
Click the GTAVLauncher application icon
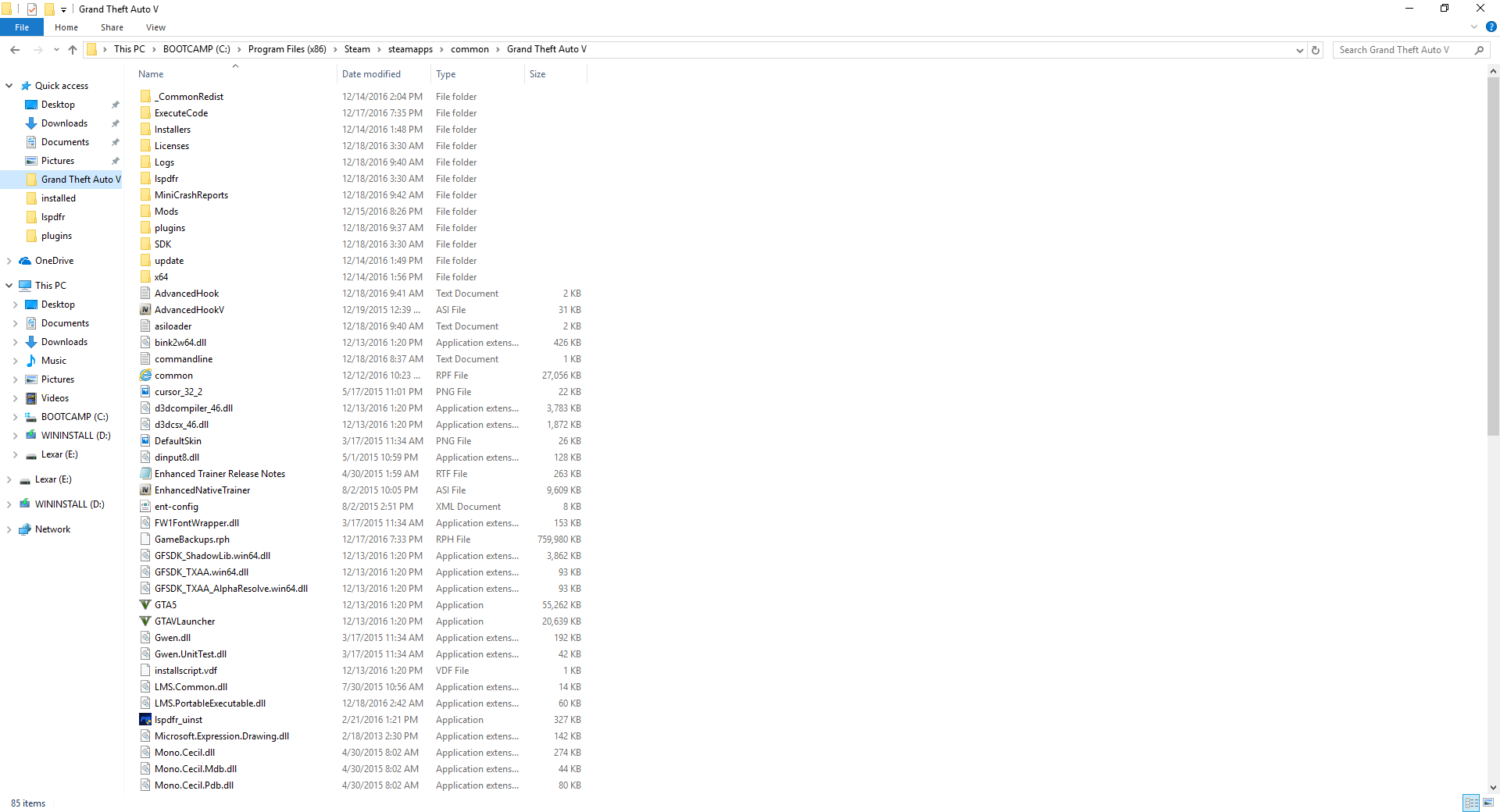(145, 621)
